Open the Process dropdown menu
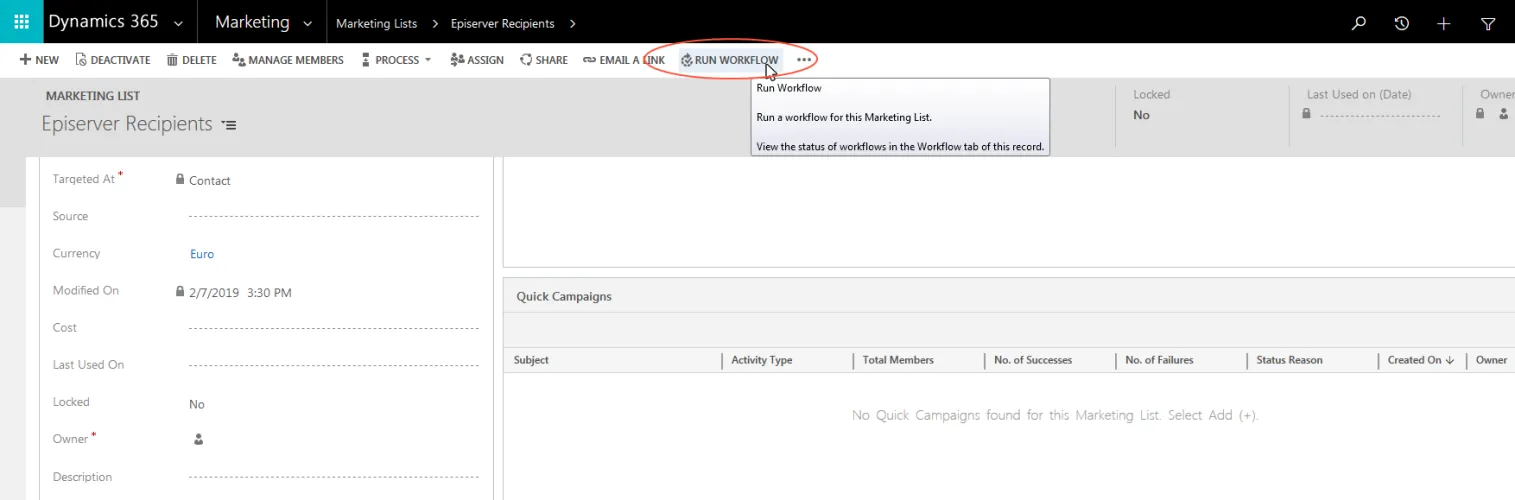 [396, 60]
